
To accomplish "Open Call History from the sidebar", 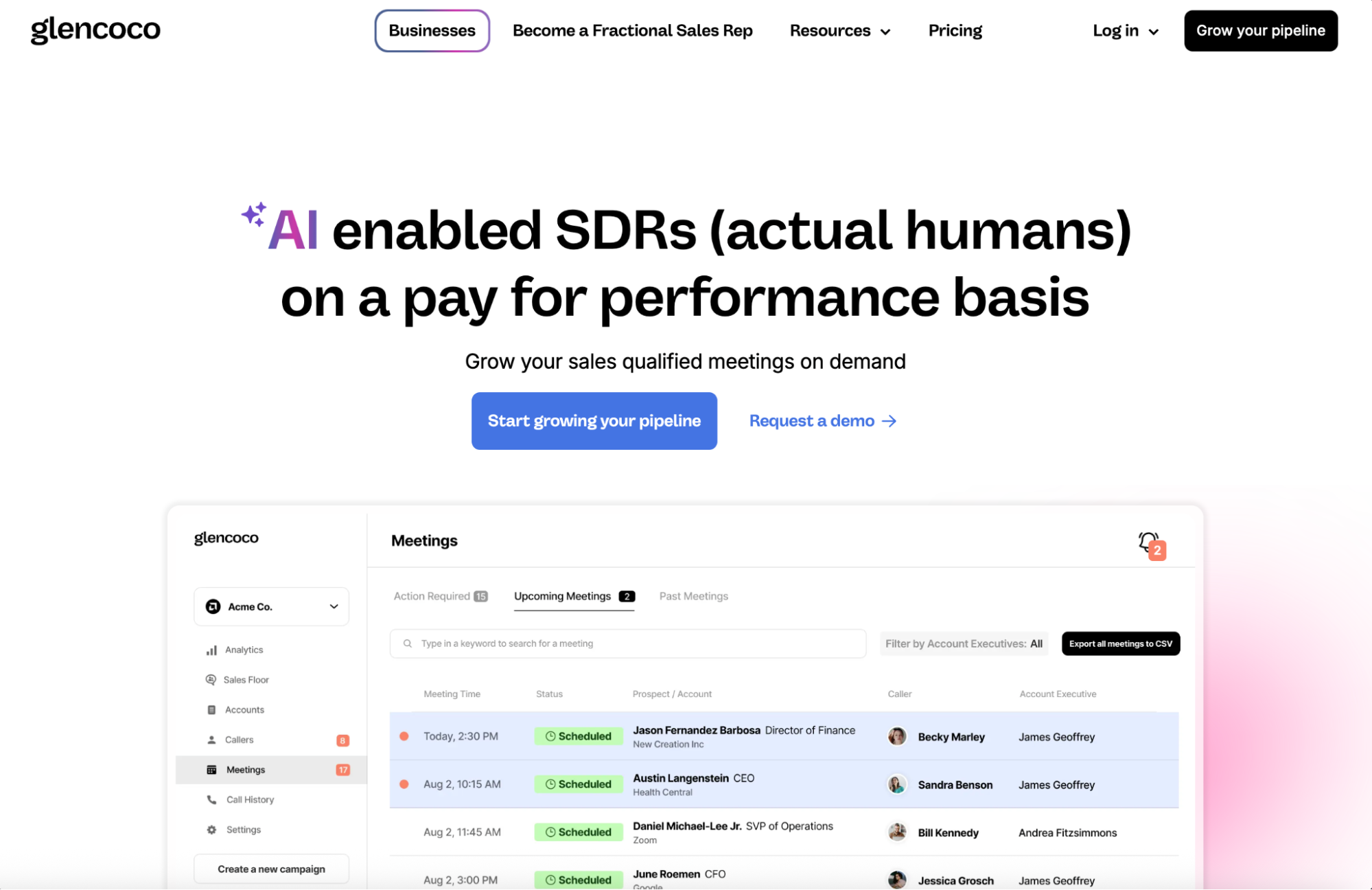I will pos(249,799).
